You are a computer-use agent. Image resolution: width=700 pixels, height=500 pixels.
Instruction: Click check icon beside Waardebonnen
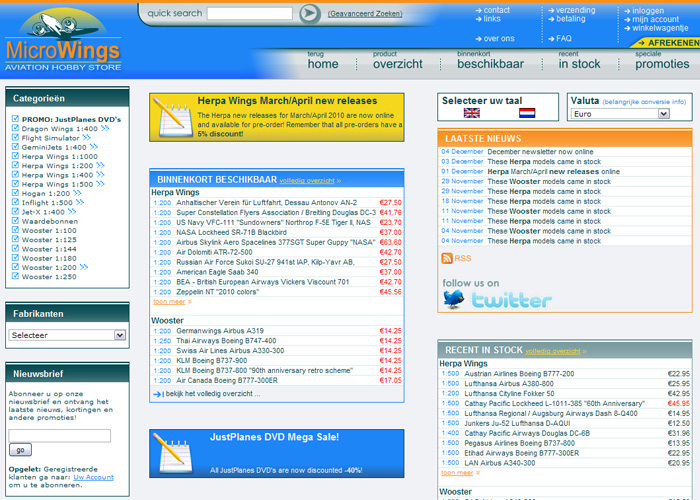point(15,221)
